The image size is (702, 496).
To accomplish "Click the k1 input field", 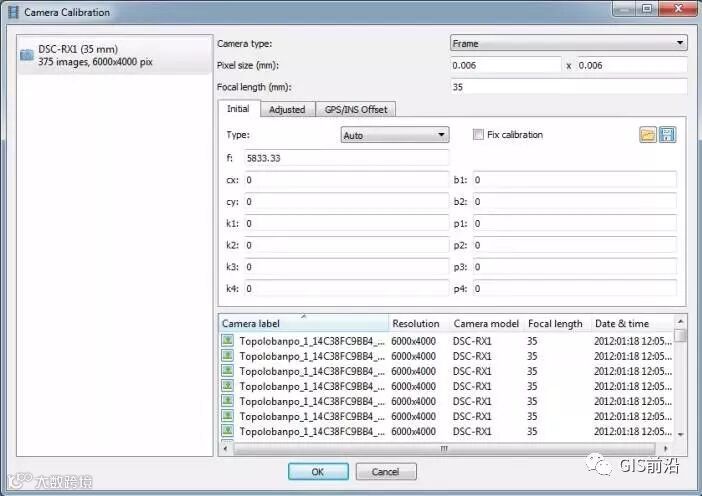I will click(347, 223).
